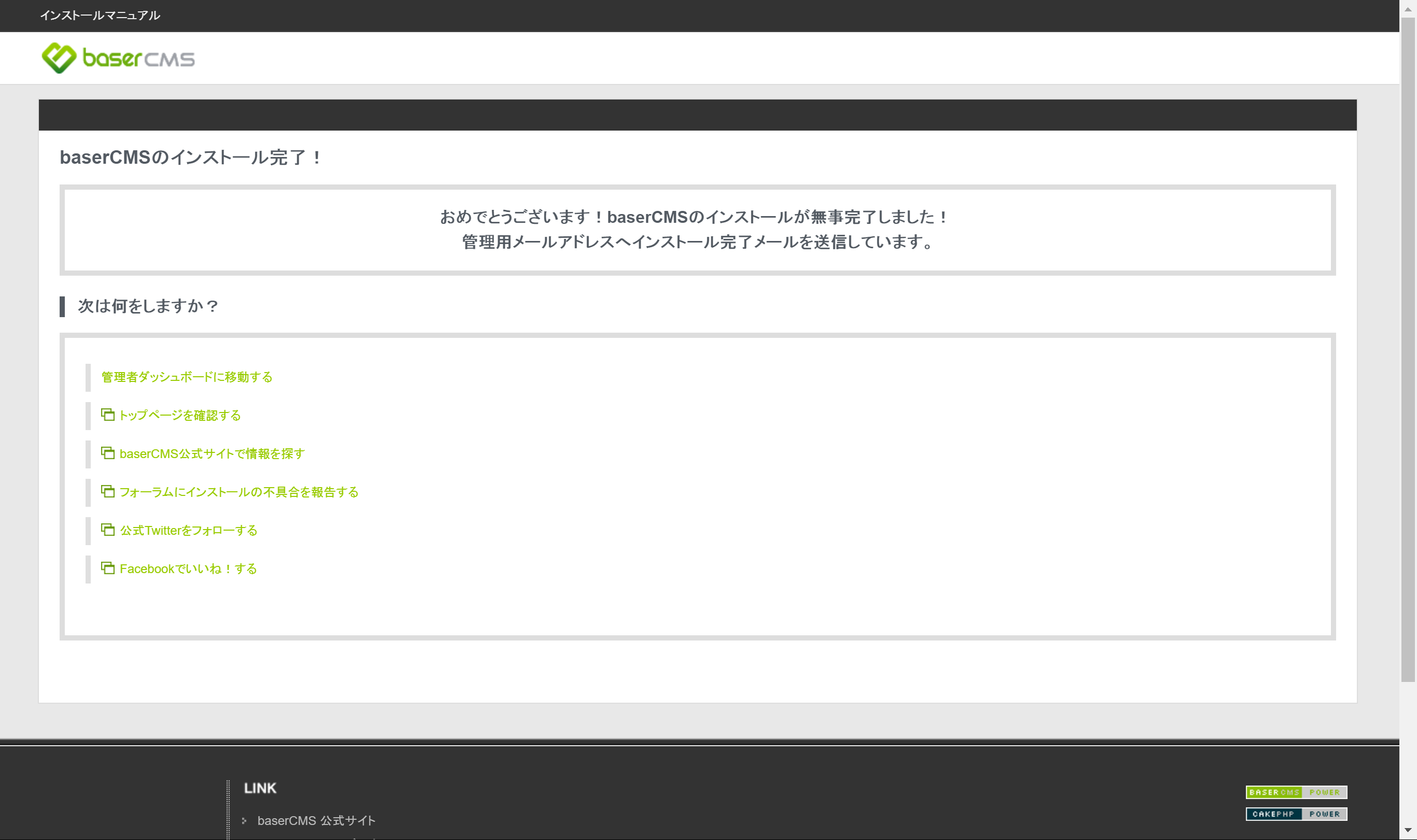The height and width of the screenshot is (840, 1417).
Task: Go to 管理者ダッシュボードに移動する
Action: (x=187, y=377)
